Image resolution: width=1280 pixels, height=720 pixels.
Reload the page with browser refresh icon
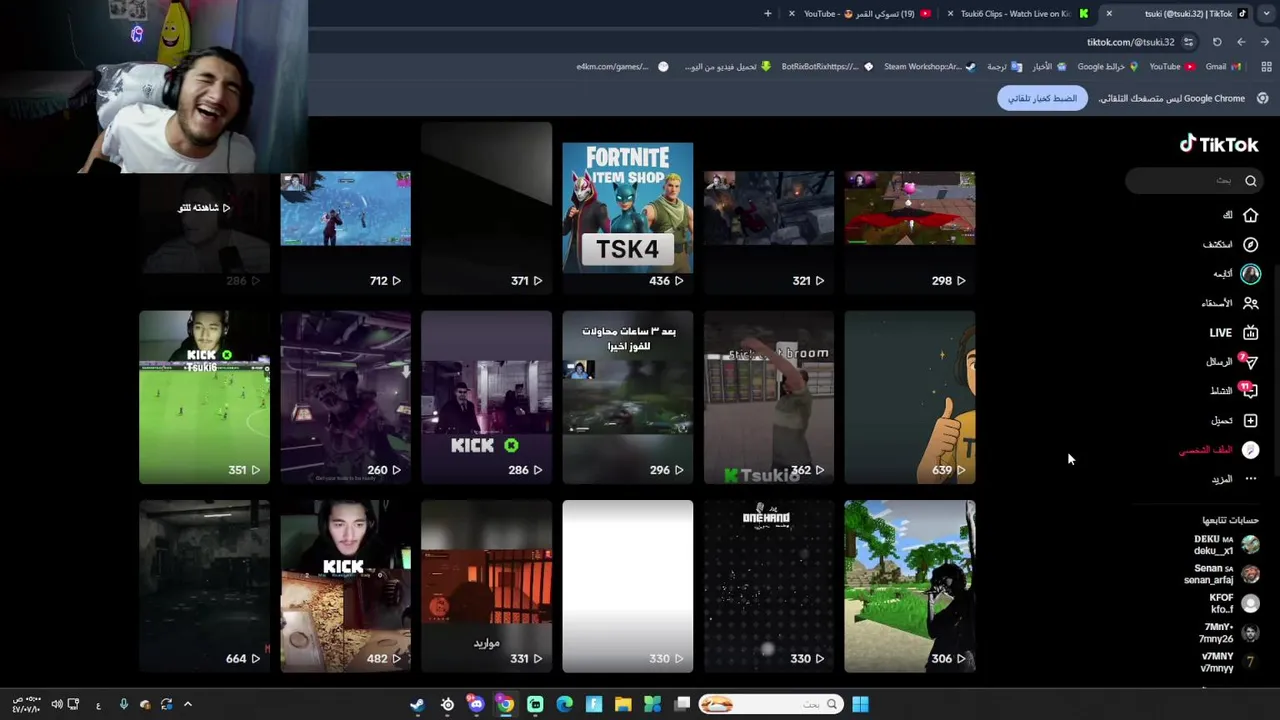click(1217, 42)
